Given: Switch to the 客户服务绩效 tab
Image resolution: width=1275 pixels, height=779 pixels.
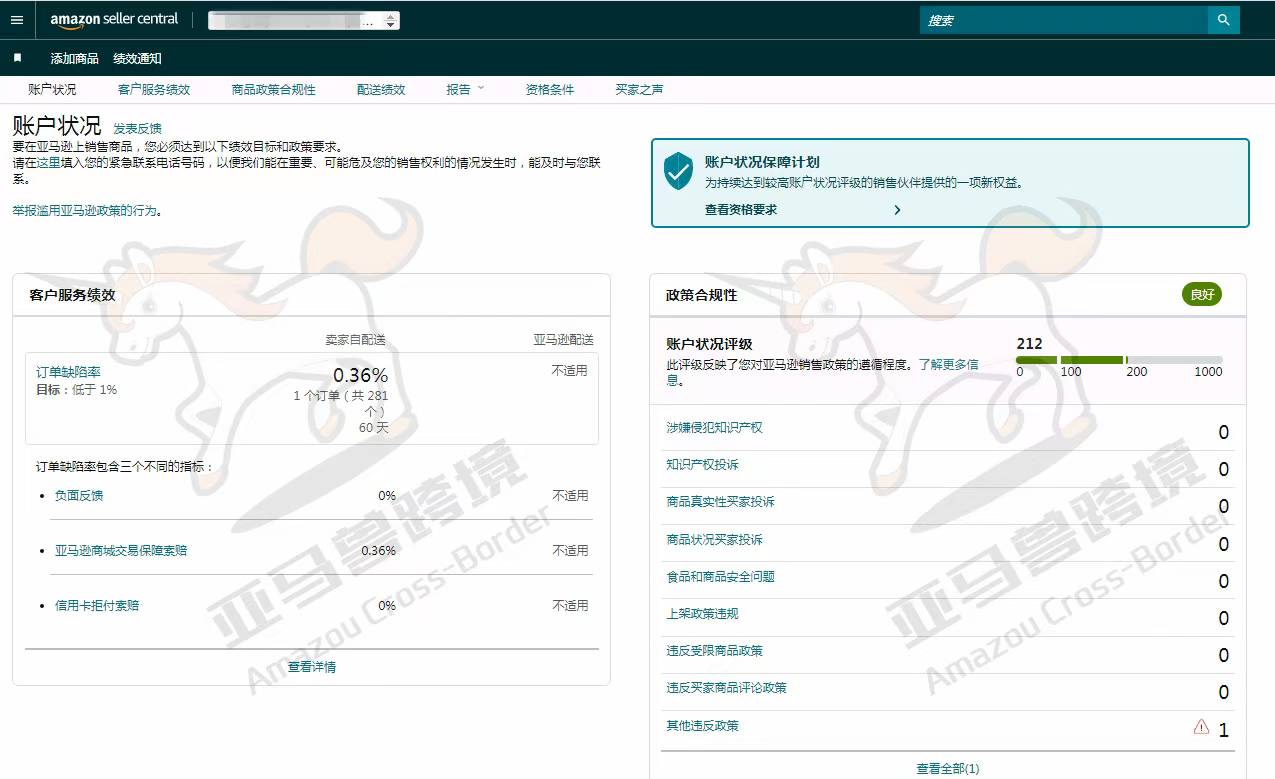Looking at the screenshot, I should (x=154, y=89).
